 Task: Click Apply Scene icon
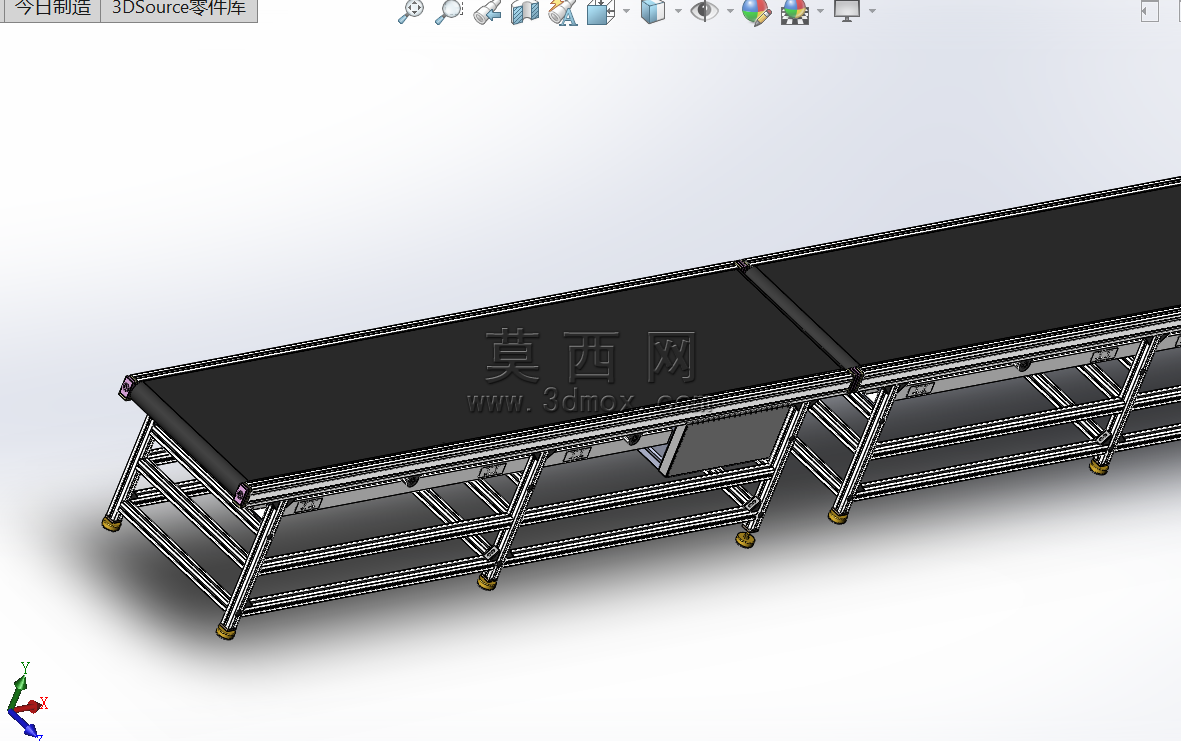click(x=795, y=12)
